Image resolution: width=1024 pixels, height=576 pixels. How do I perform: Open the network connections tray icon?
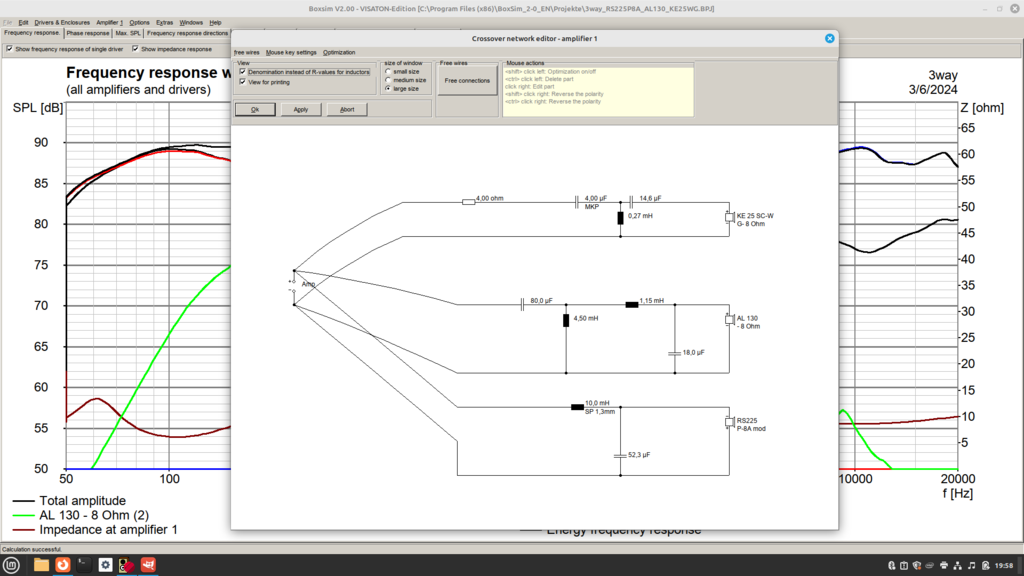[x=957, y=566]
